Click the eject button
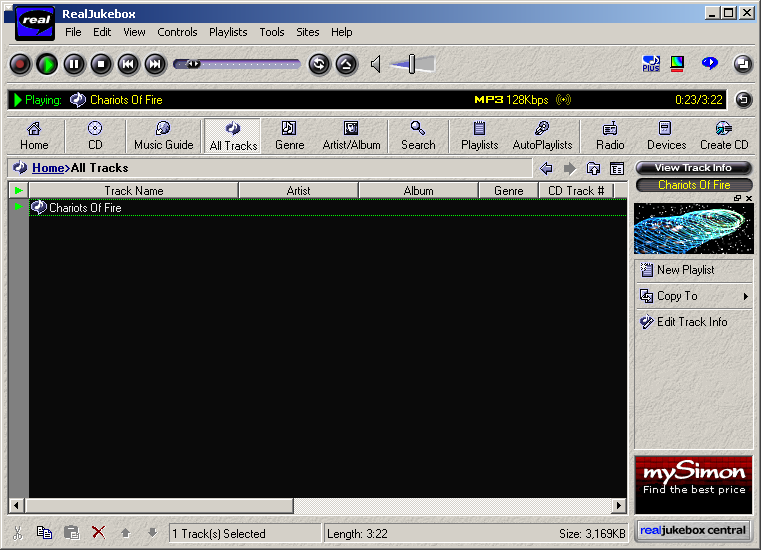761x550 pixels. [x=346, y=64]
